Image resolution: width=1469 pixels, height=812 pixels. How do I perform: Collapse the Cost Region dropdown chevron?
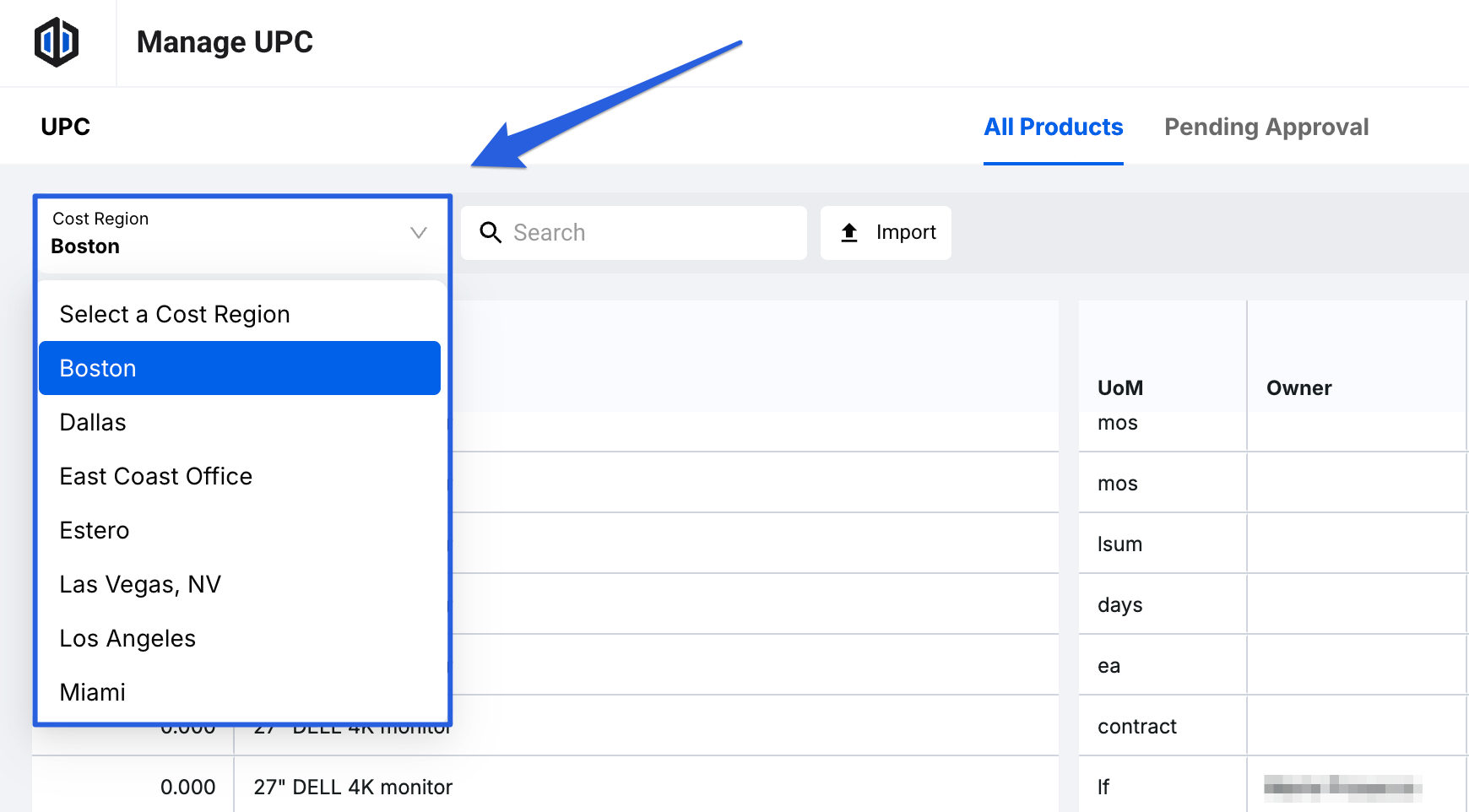point(418,233)
